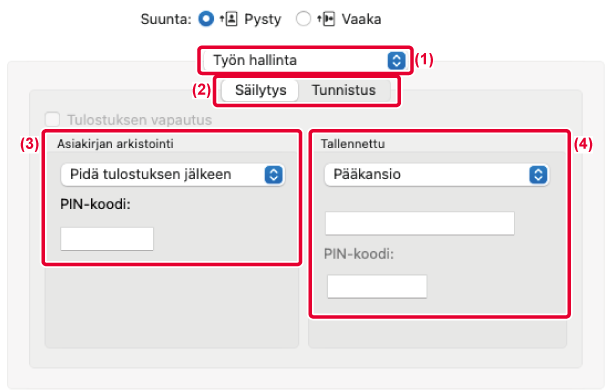The width and height of the screenshot is (608, 392).
Task: Click the PIN-koodi field under Asiakirjan arkistointi
Action: [107, 239]
